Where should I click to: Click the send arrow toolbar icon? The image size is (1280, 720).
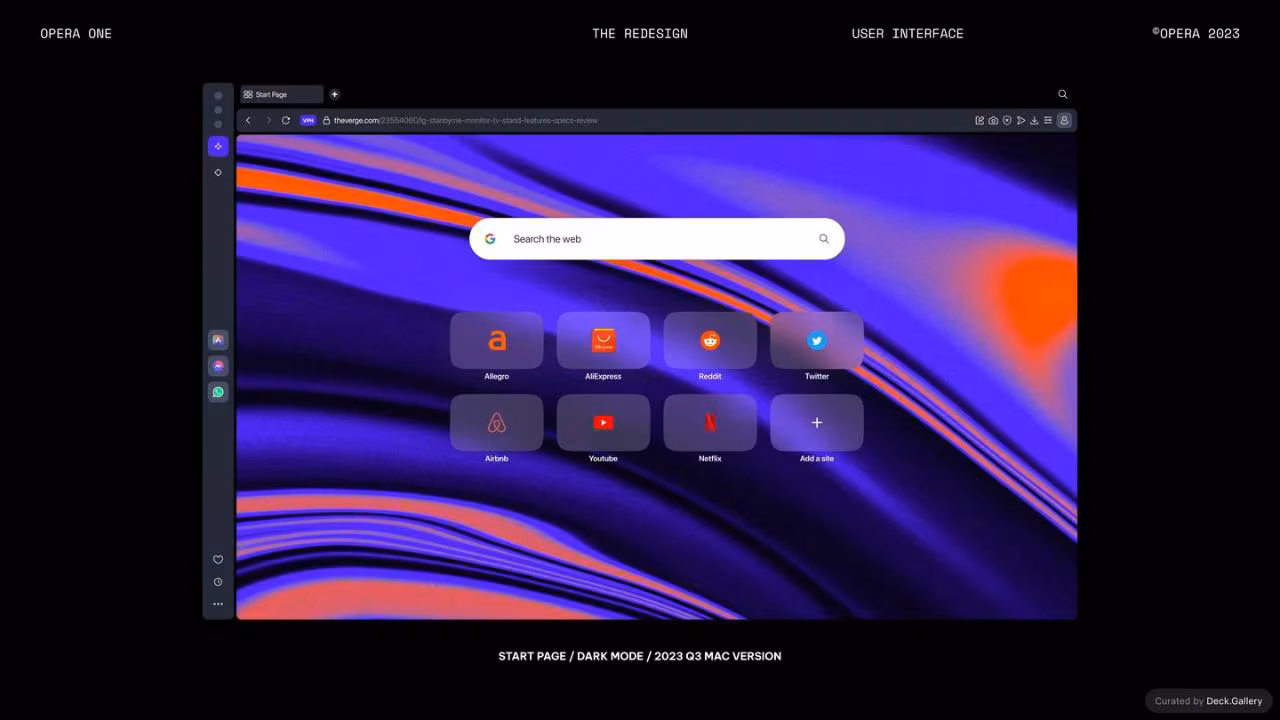pos(1021,120)
